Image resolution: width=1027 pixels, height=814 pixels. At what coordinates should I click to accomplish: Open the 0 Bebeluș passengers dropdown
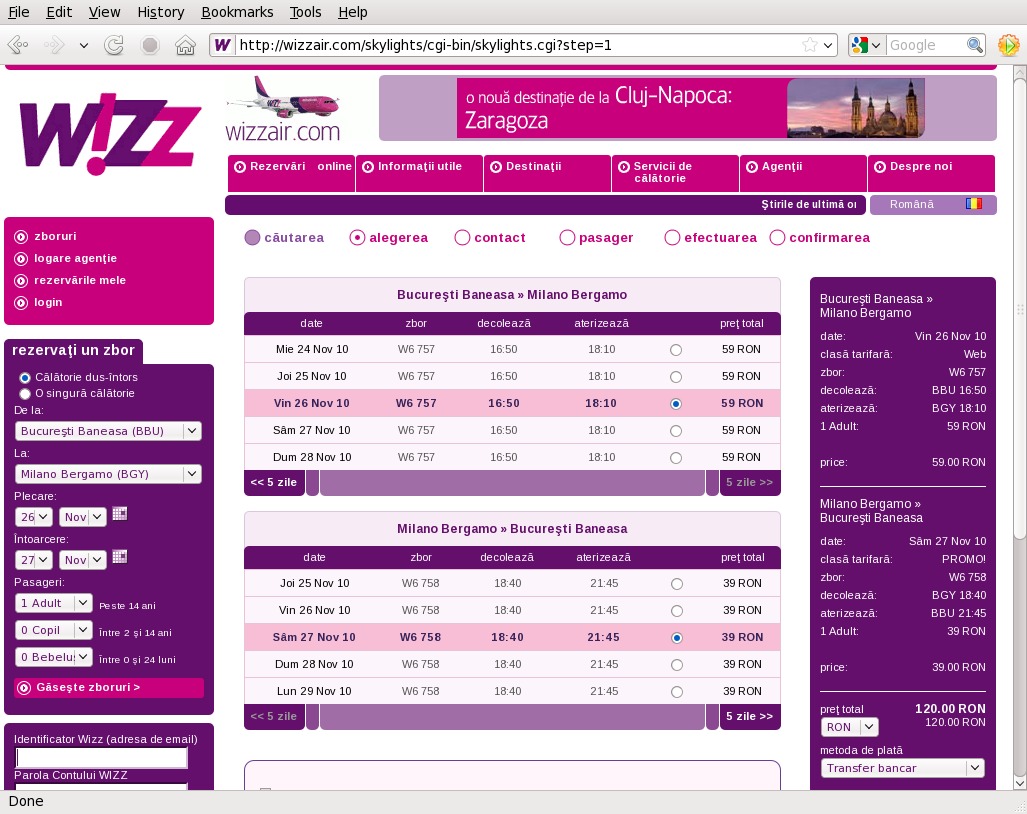[54, 657]
